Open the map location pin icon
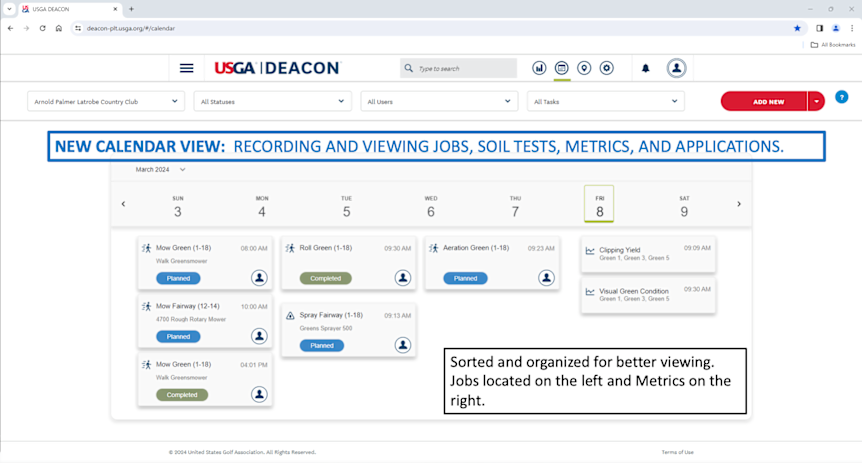Image resolution: width=862 pixels, height=463 pixels. 584,68
